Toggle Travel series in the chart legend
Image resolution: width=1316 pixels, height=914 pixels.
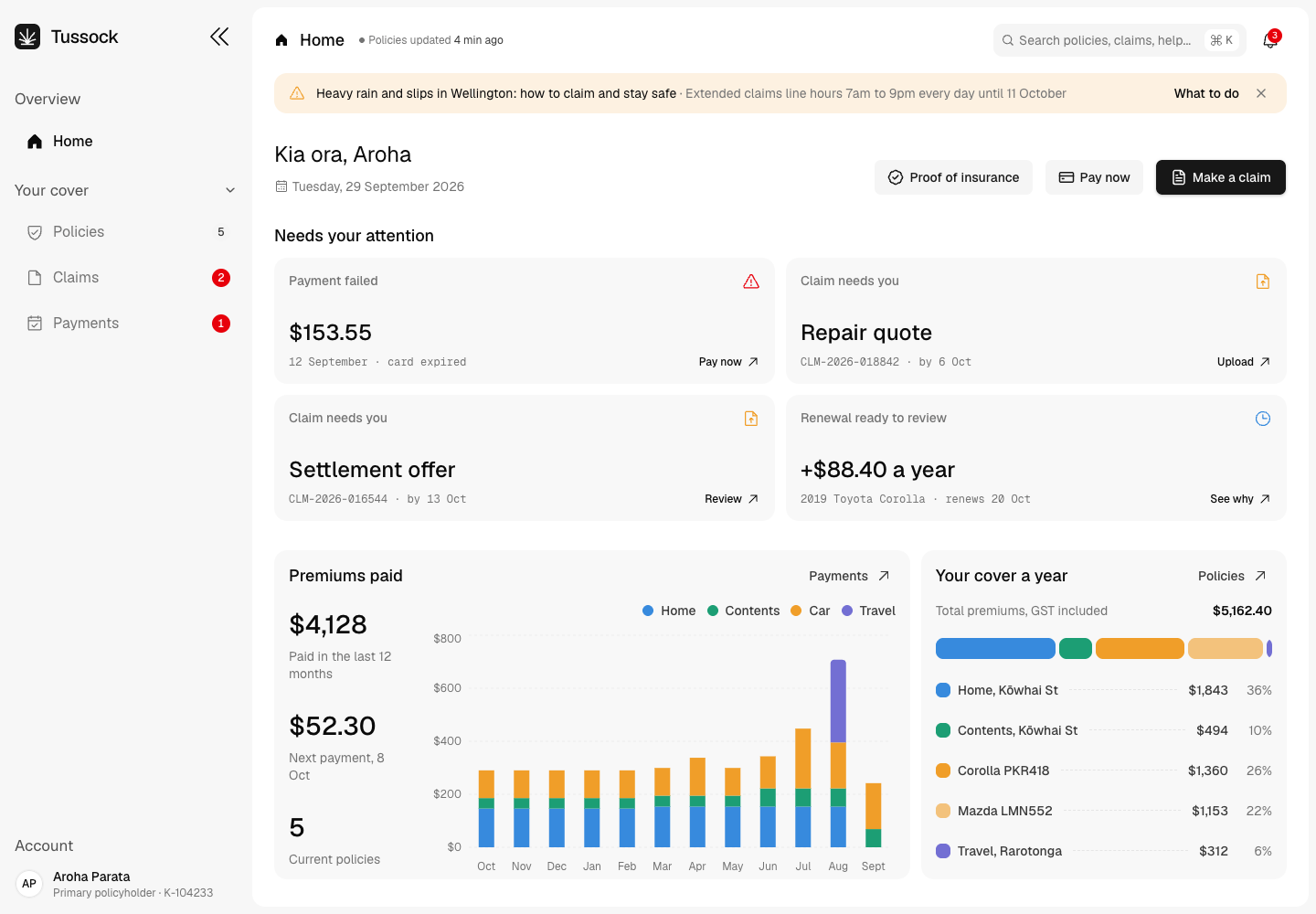868,611
